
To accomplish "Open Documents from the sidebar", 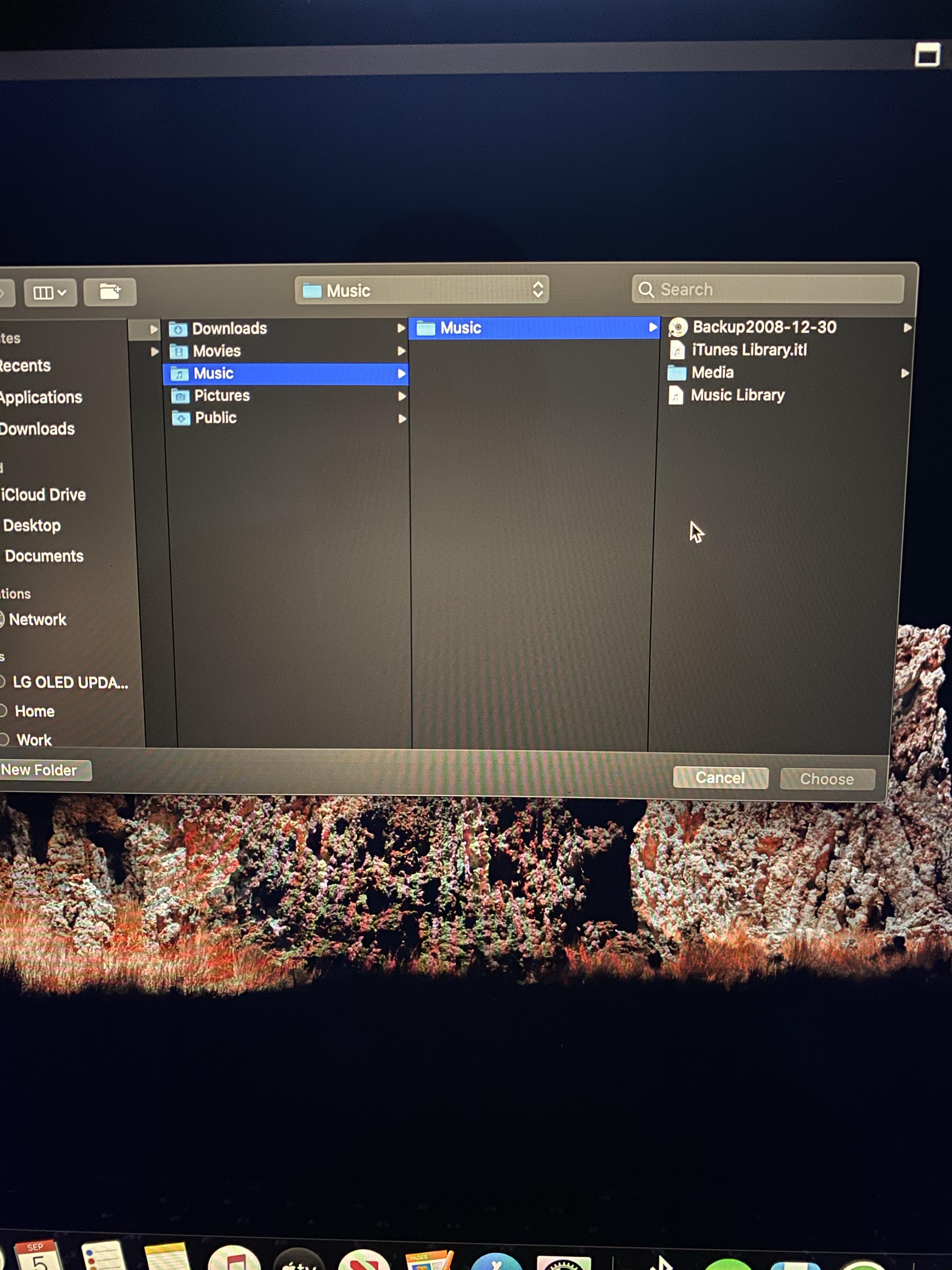I will [x=44, y=556].
